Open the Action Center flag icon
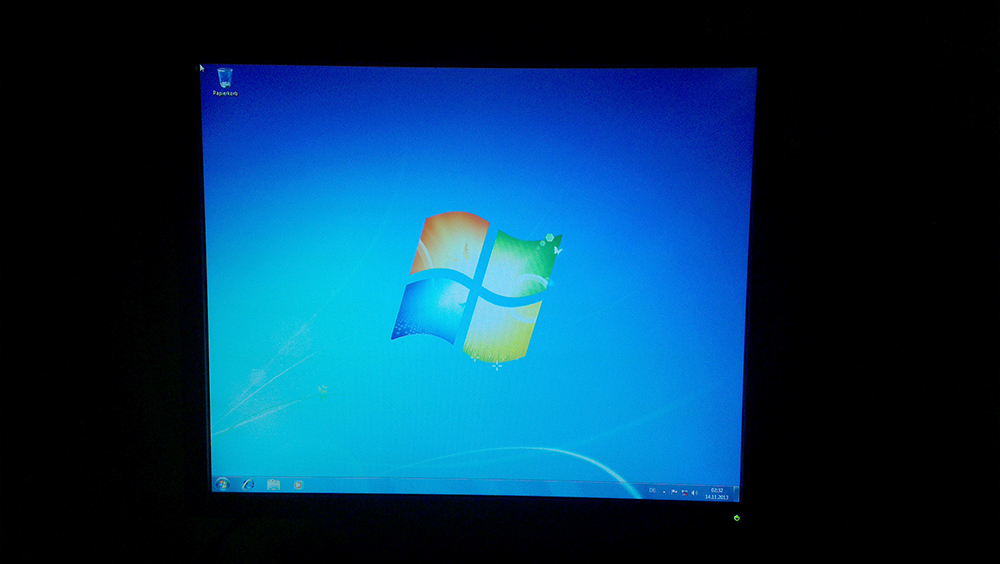Screen dimensions: 1000x564 pyautogui.click(x=675, y=492)
